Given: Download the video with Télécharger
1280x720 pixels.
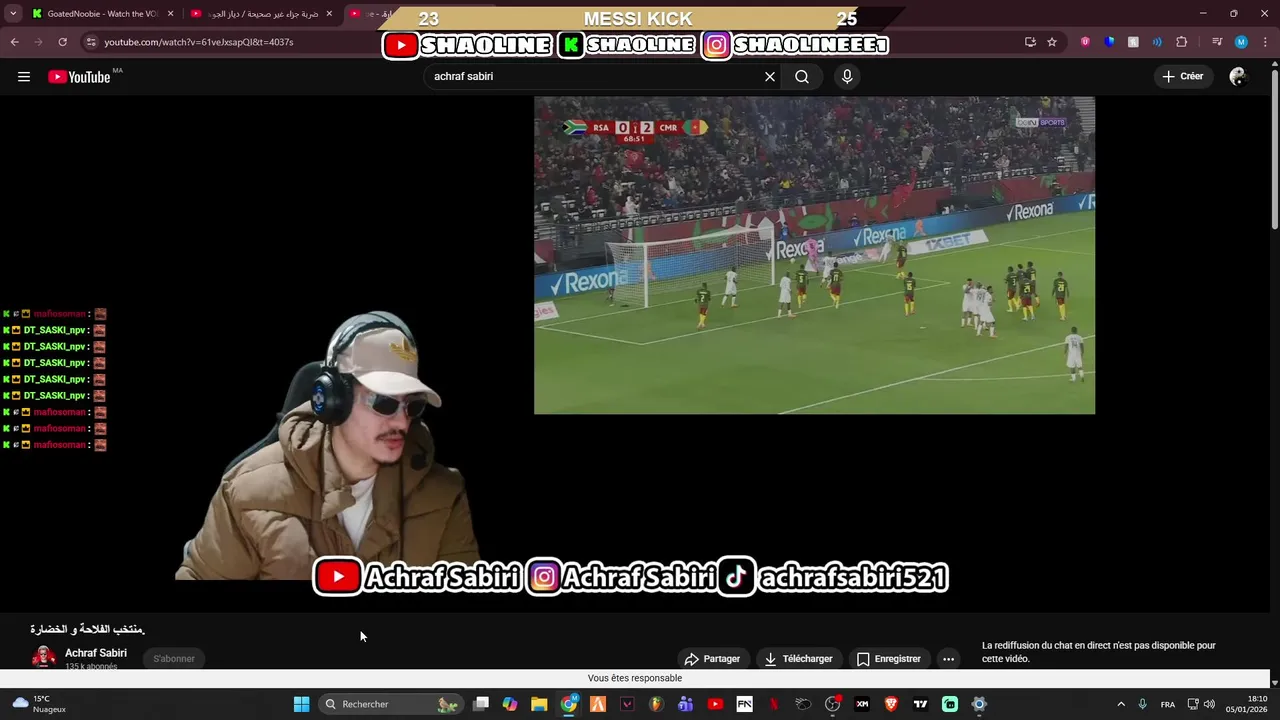Looking at the screenshot, I should [798, 659].
